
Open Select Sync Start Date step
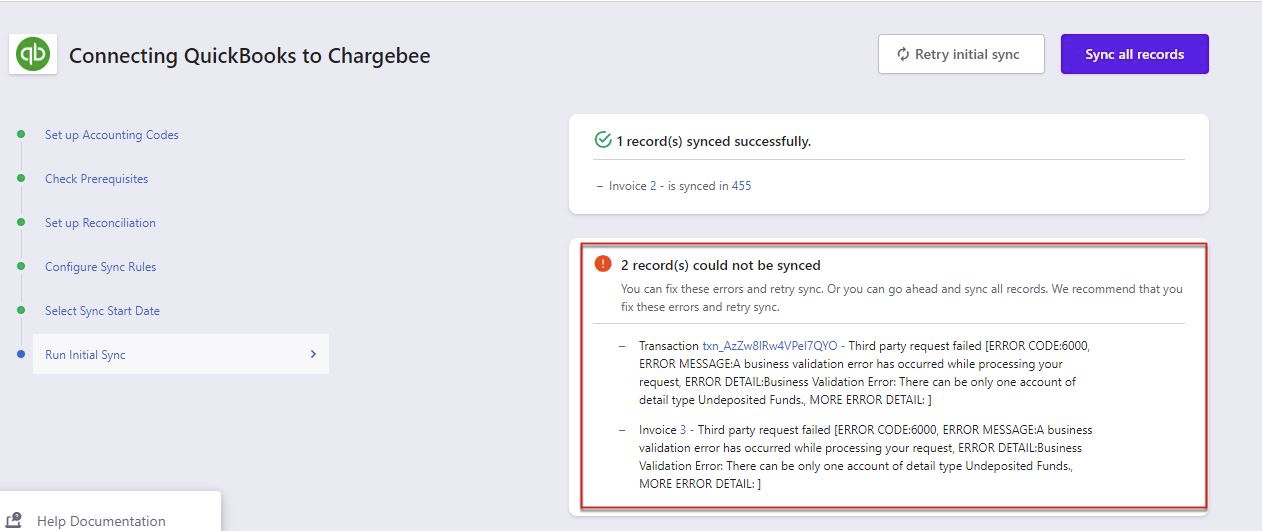coord(102,311)
